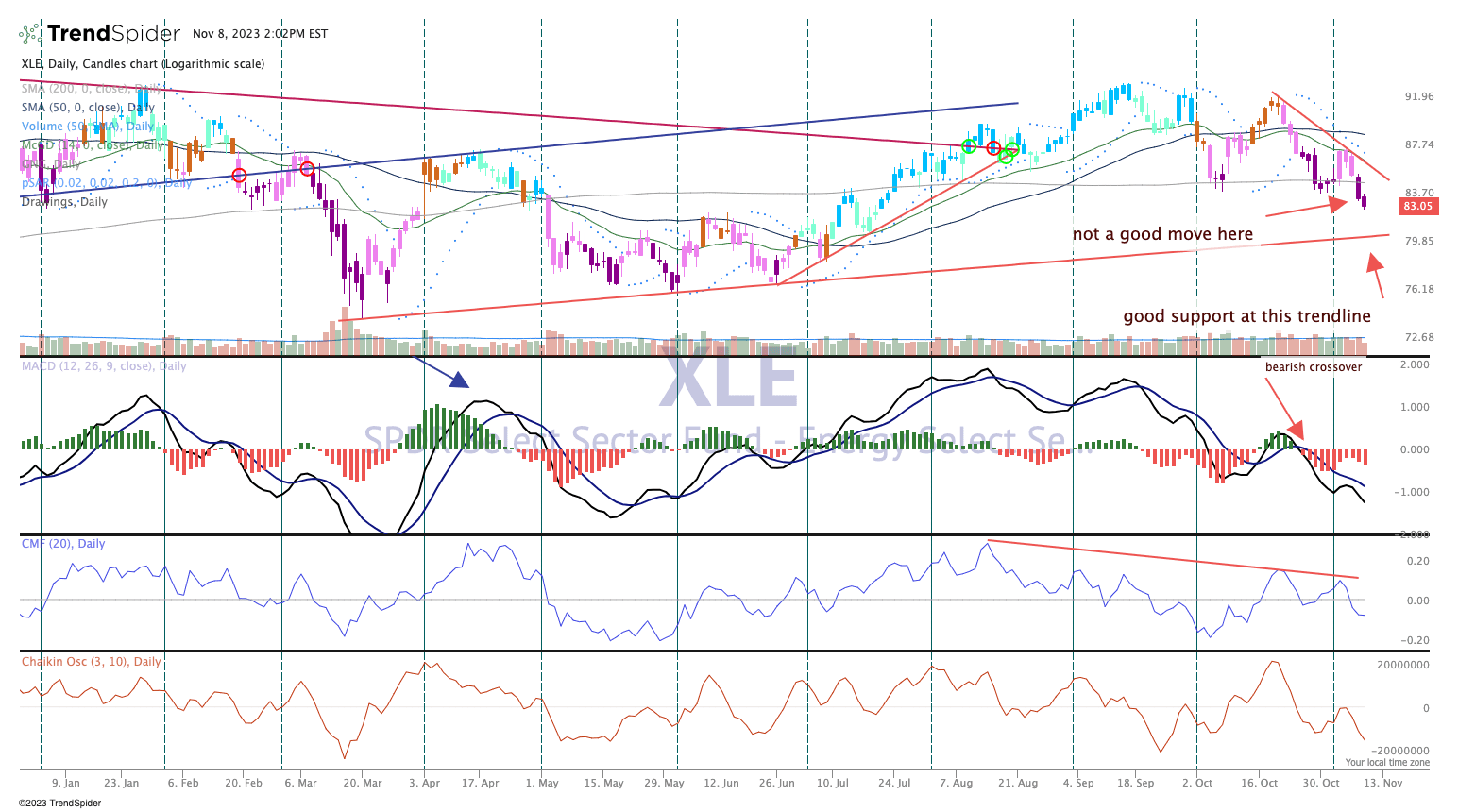Click the TrendSpider brand name text
This screenshot has height=812, width=1458.
113,34
